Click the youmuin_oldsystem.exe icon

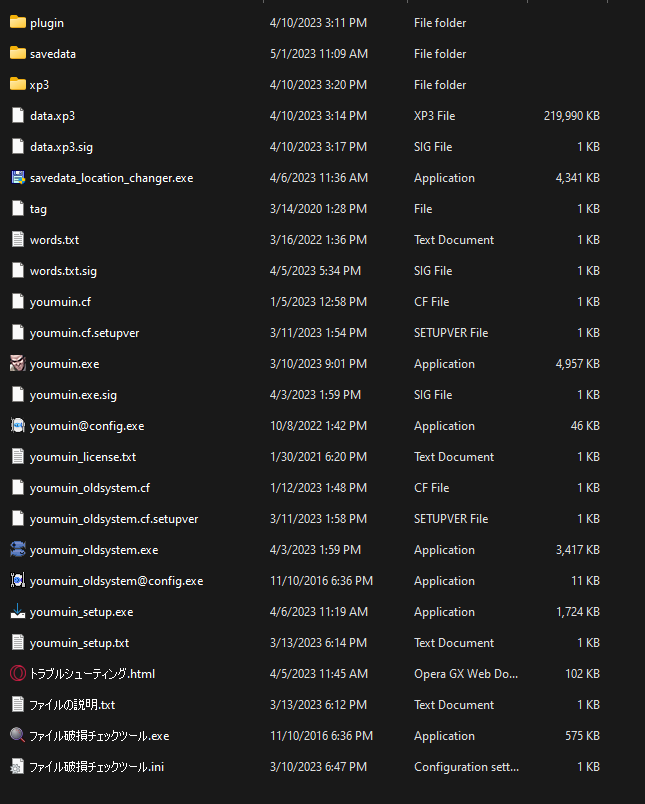18,550
